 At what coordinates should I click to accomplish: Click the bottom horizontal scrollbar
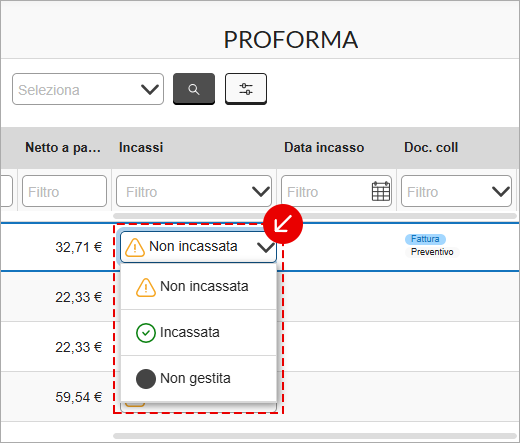tap(315, 436)
